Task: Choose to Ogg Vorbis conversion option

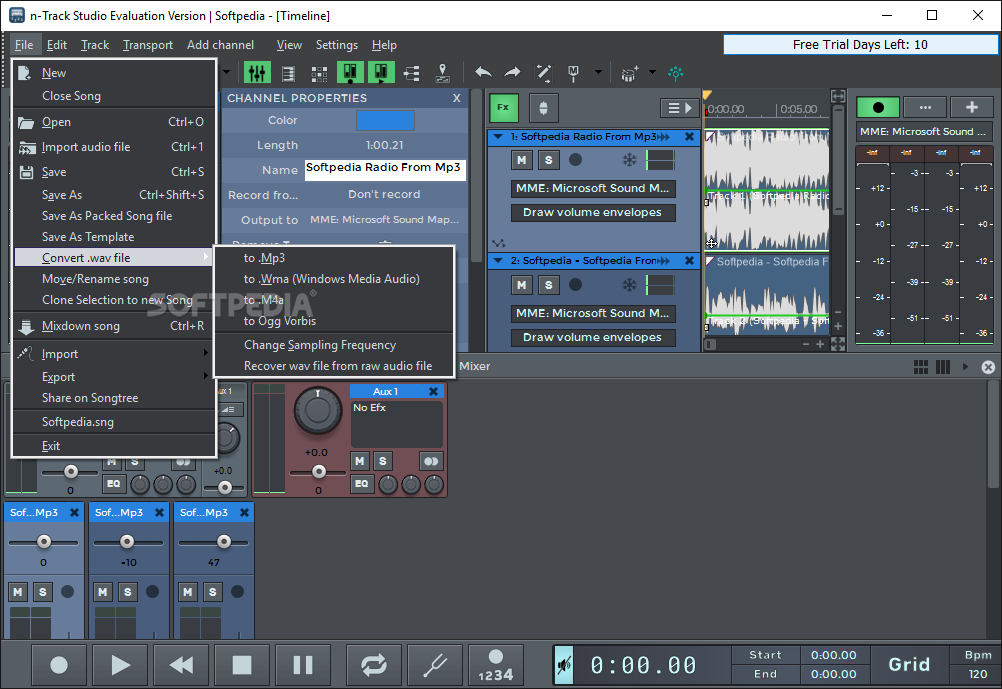Action: tap(334, 321)
